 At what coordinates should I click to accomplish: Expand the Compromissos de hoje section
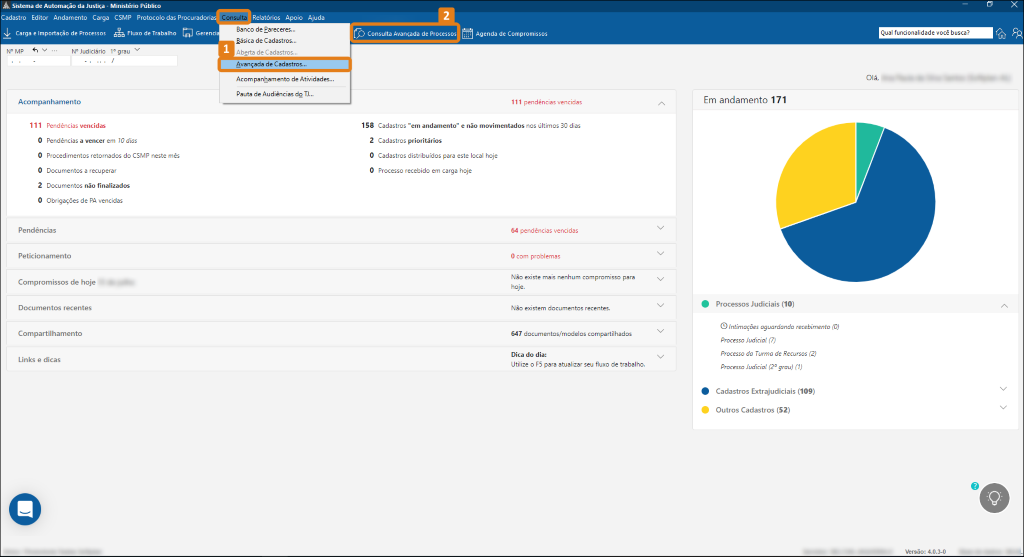(x=660, y=279)
